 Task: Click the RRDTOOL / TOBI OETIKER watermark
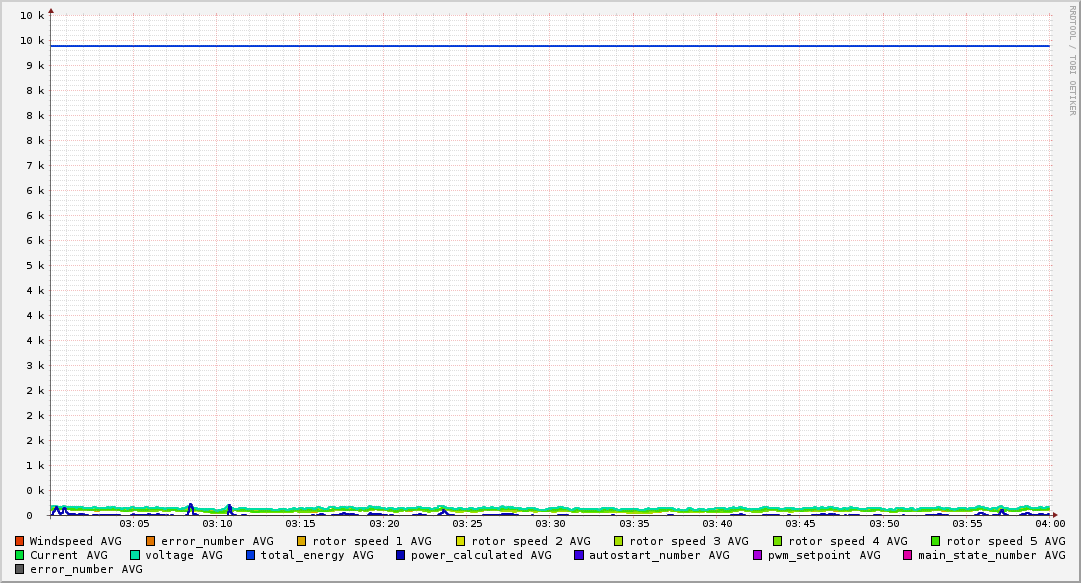1072,60
